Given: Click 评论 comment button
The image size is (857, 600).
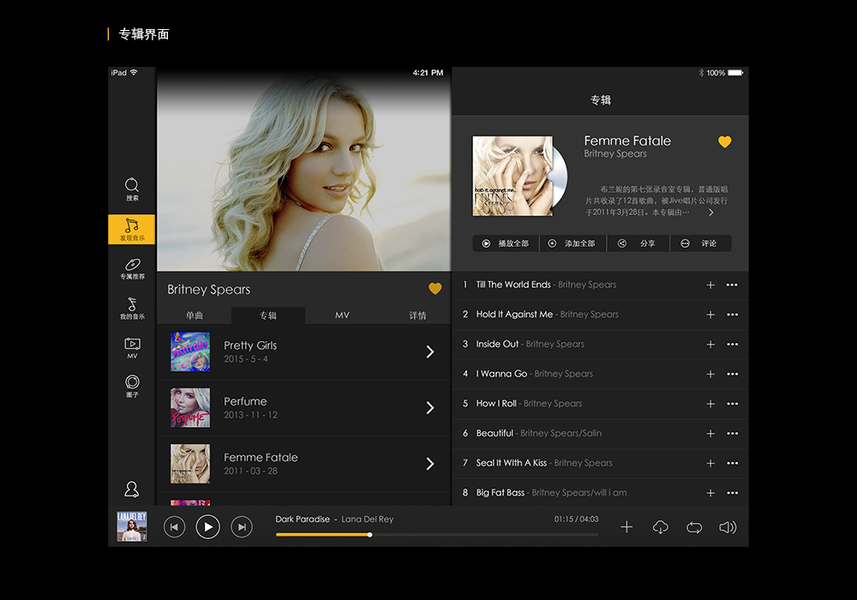Looking at the screenshot, I should (x=701, y=244).
